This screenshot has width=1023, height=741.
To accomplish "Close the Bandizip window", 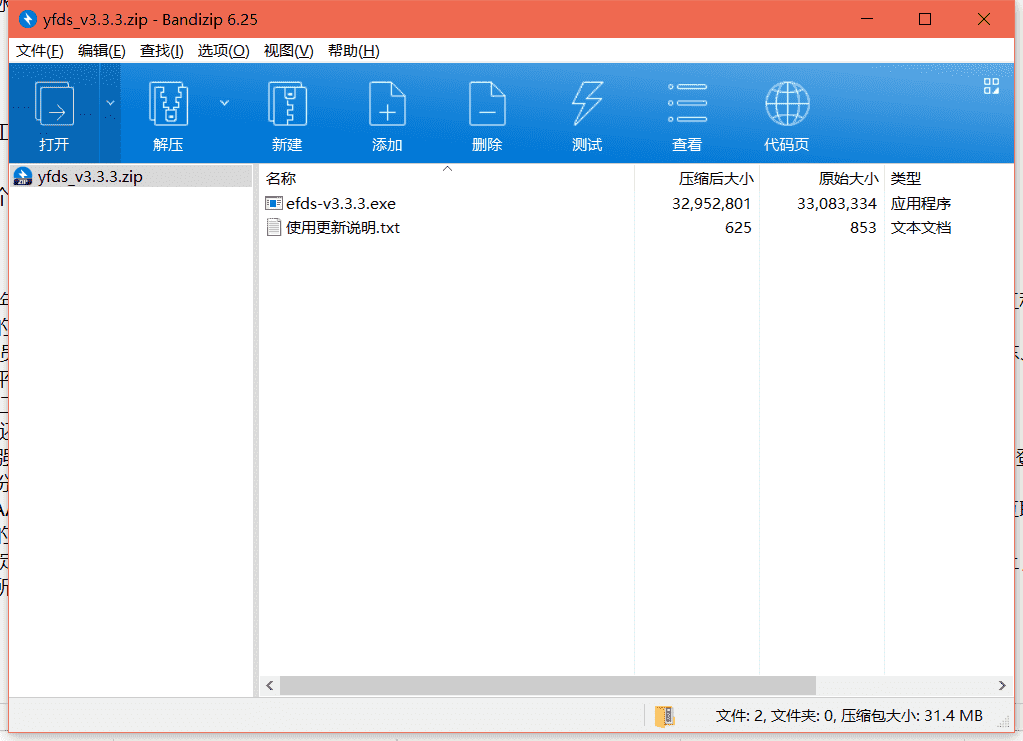I will click(x=984, y=19).
